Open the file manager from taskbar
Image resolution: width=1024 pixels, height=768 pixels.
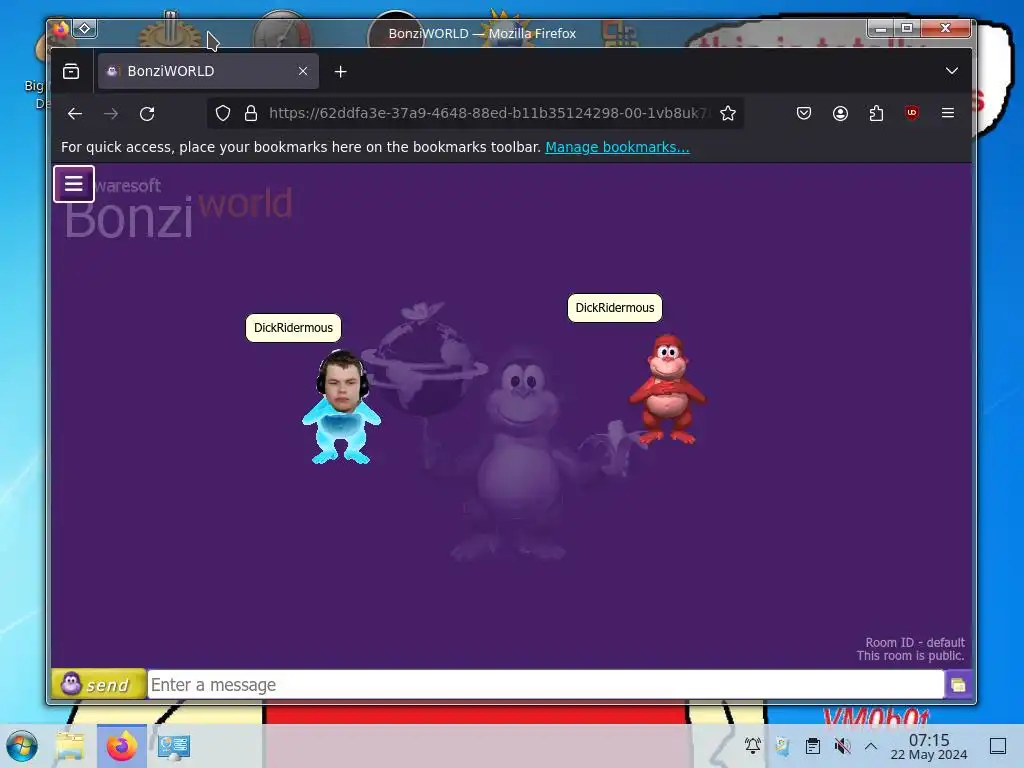tap(70, 746)
